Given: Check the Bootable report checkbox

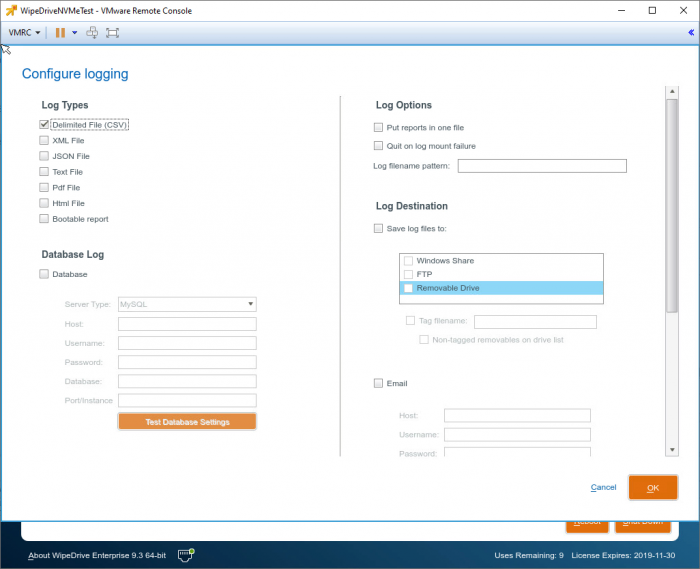Looking at the screenshot, I should (44, 219).
